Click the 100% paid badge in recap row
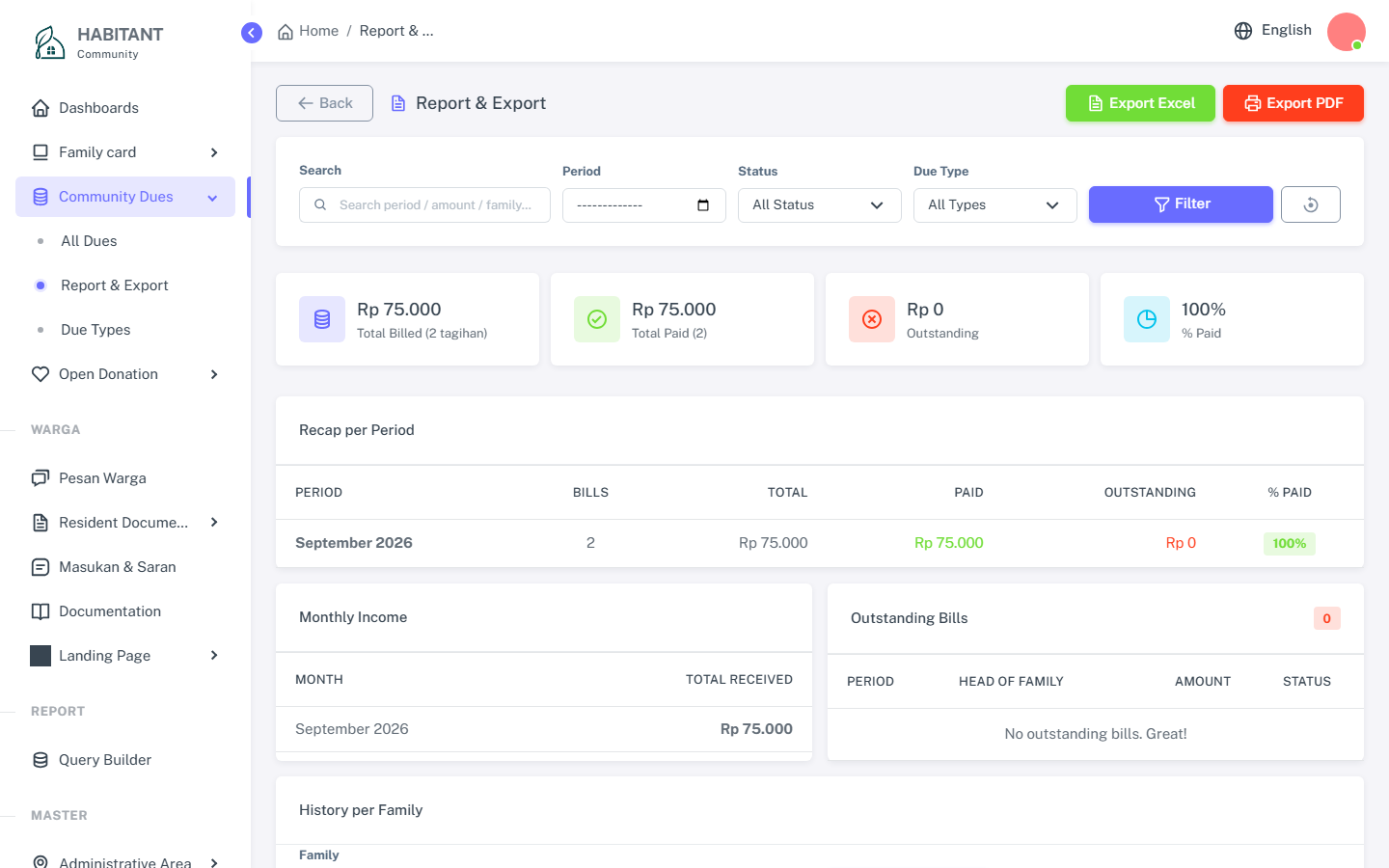 (1290, 543)
